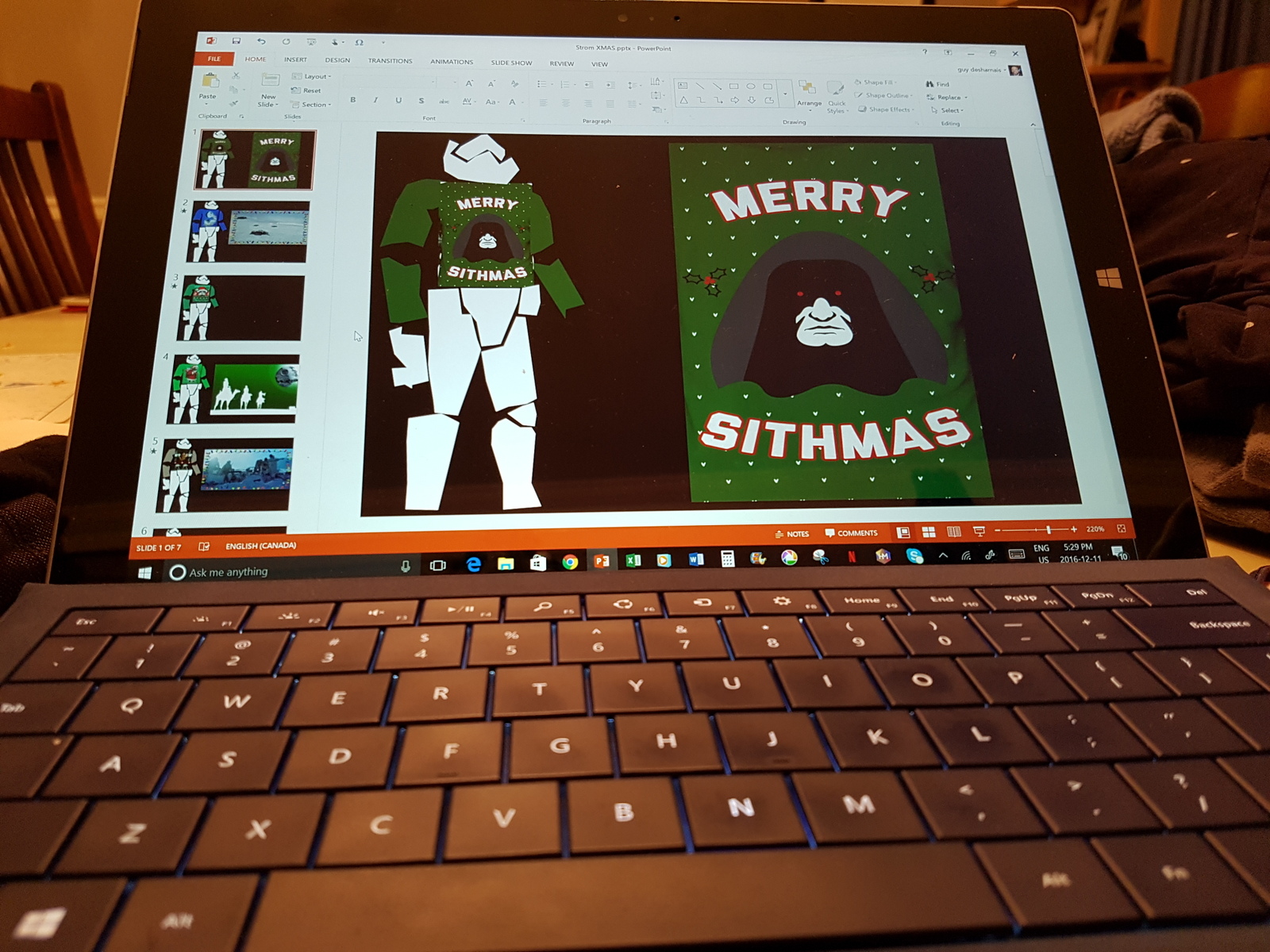Image resolution: width=1270 pixels, height=952 pixels.
Task: Open Google Chrome from the taskbar
Action: point(570,562)
